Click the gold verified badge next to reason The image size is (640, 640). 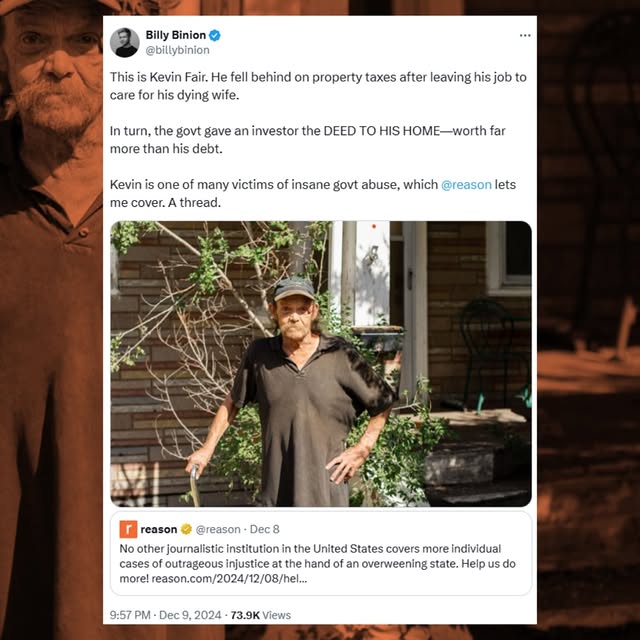tap(186, 529)
